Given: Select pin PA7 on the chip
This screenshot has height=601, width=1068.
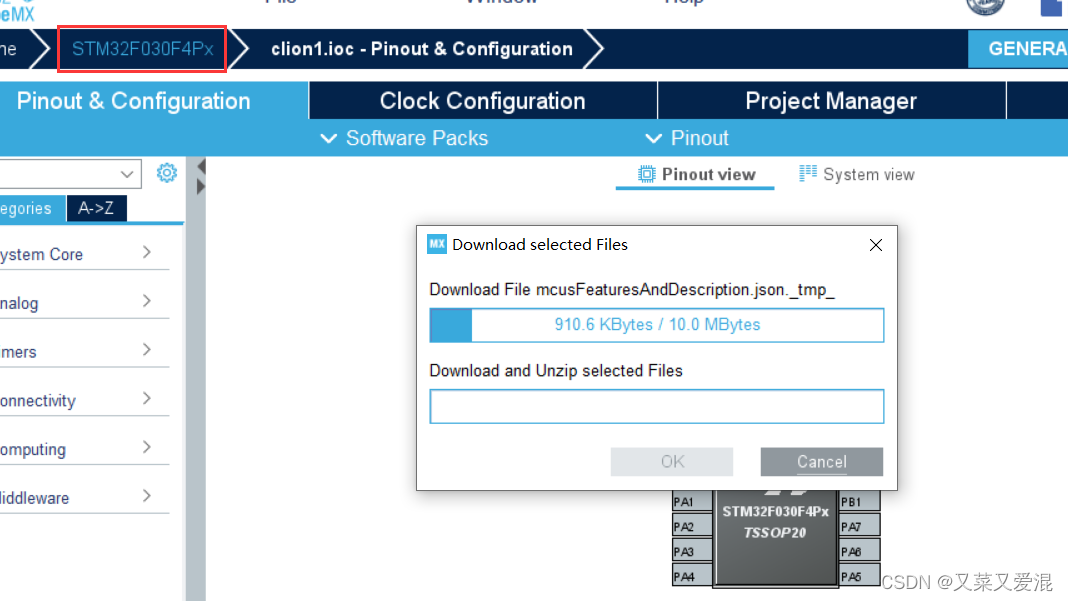Looking at the screenshot, I should 860,526.
